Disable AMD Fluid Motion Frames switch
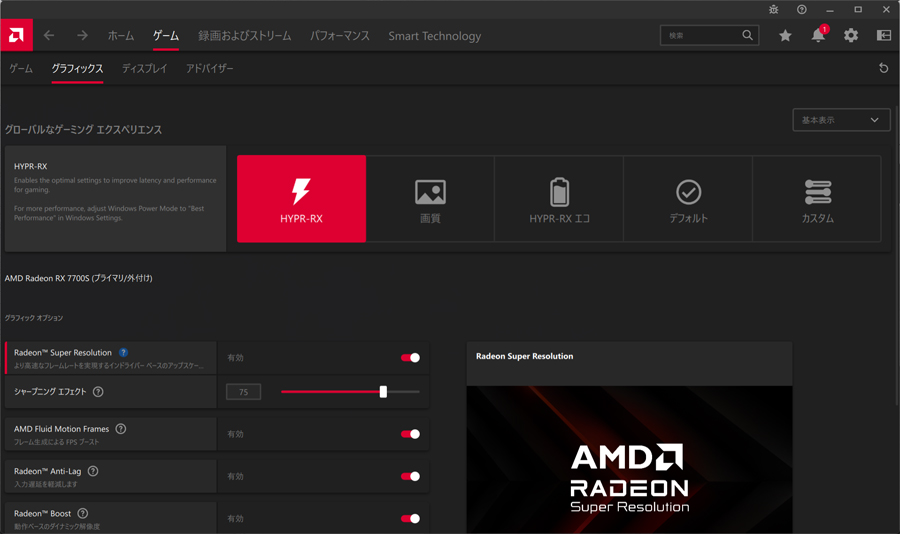Screen dimensions: 900x534 tap(410, 434)
